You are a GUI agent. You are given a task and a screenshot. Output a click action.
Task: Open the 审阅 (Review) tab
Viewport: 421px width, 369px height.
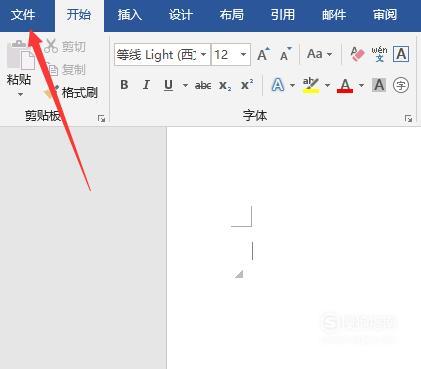pos(385,15)
